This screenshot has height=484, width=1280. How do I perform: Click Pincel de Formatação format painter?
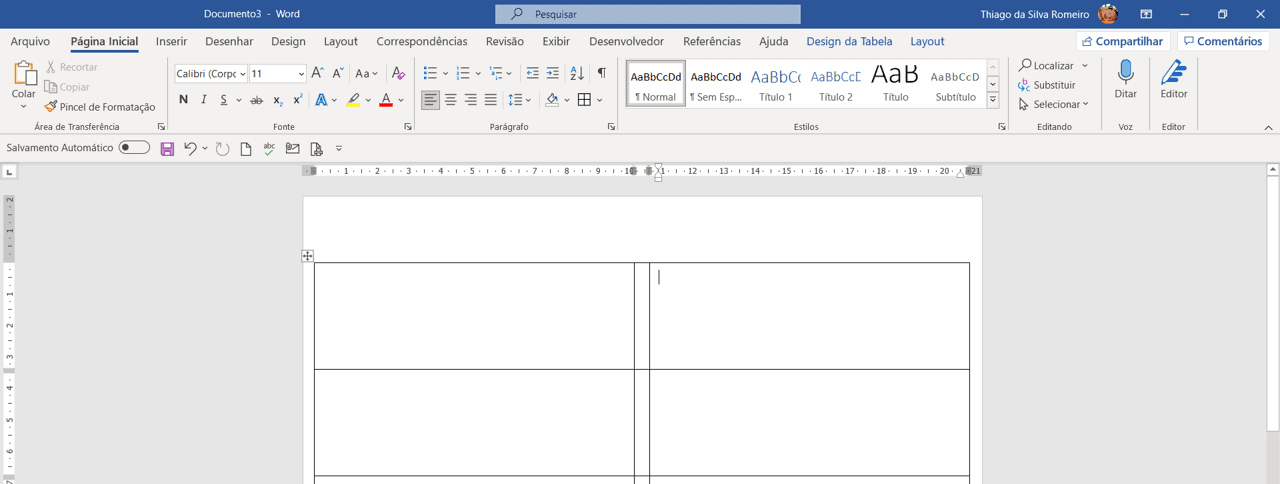click(100, 107)
